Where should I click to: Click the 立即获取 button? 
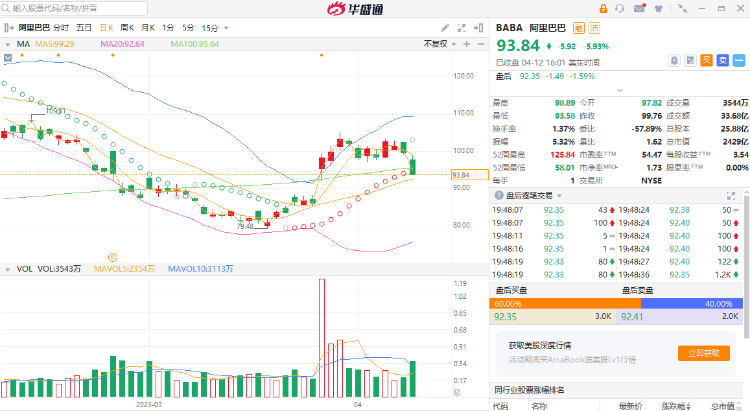[704, 353]
